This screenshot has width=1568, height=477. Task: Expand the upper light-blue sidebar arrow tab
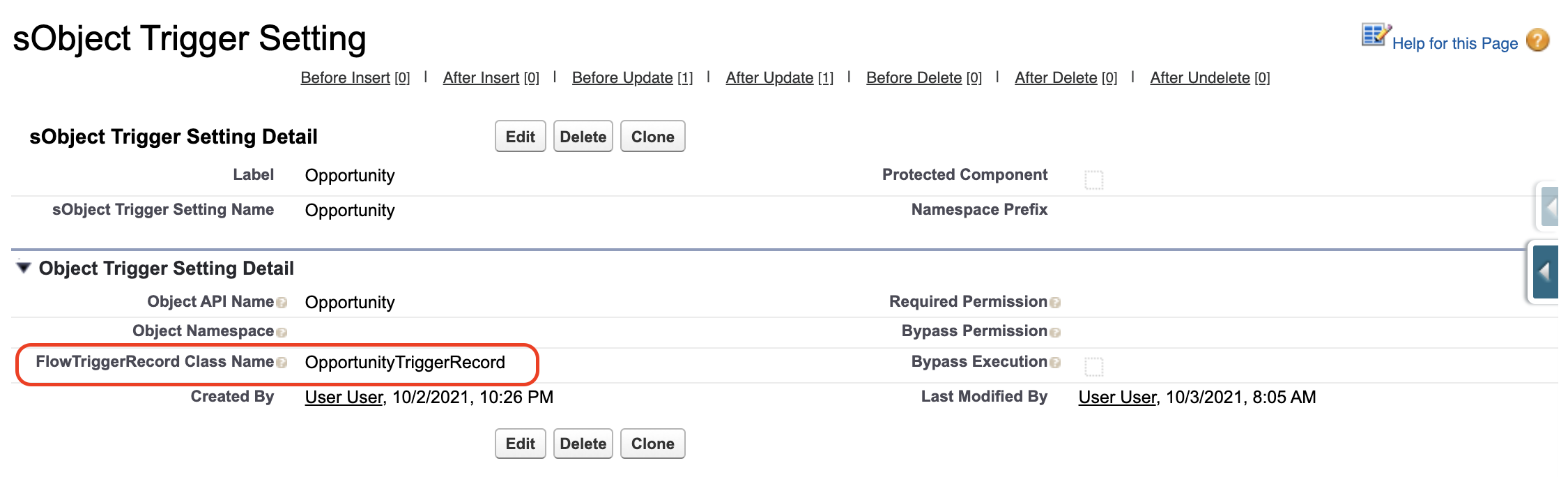(1549, 206)
